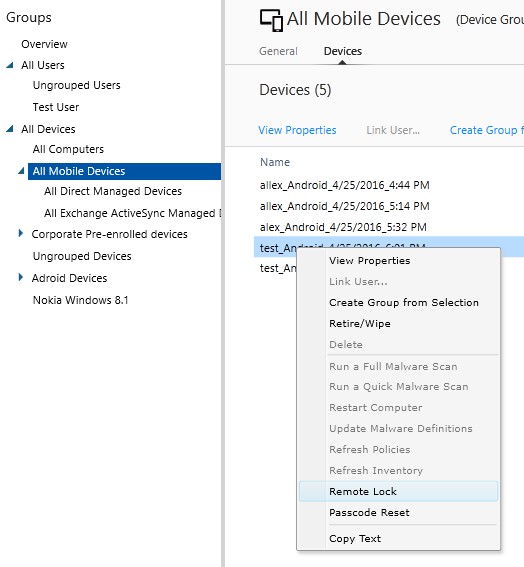This screenshot has height=567, width=524.
Task: Select the All Mobile Devices group
Action: (x=124, y=171)
